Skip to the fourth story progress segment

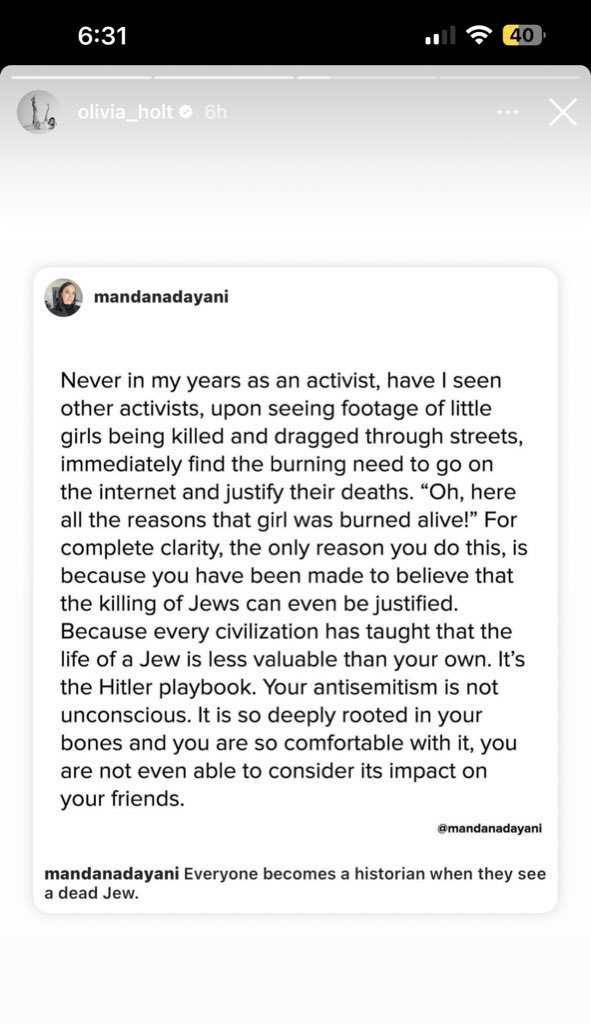tap(509, 77)
